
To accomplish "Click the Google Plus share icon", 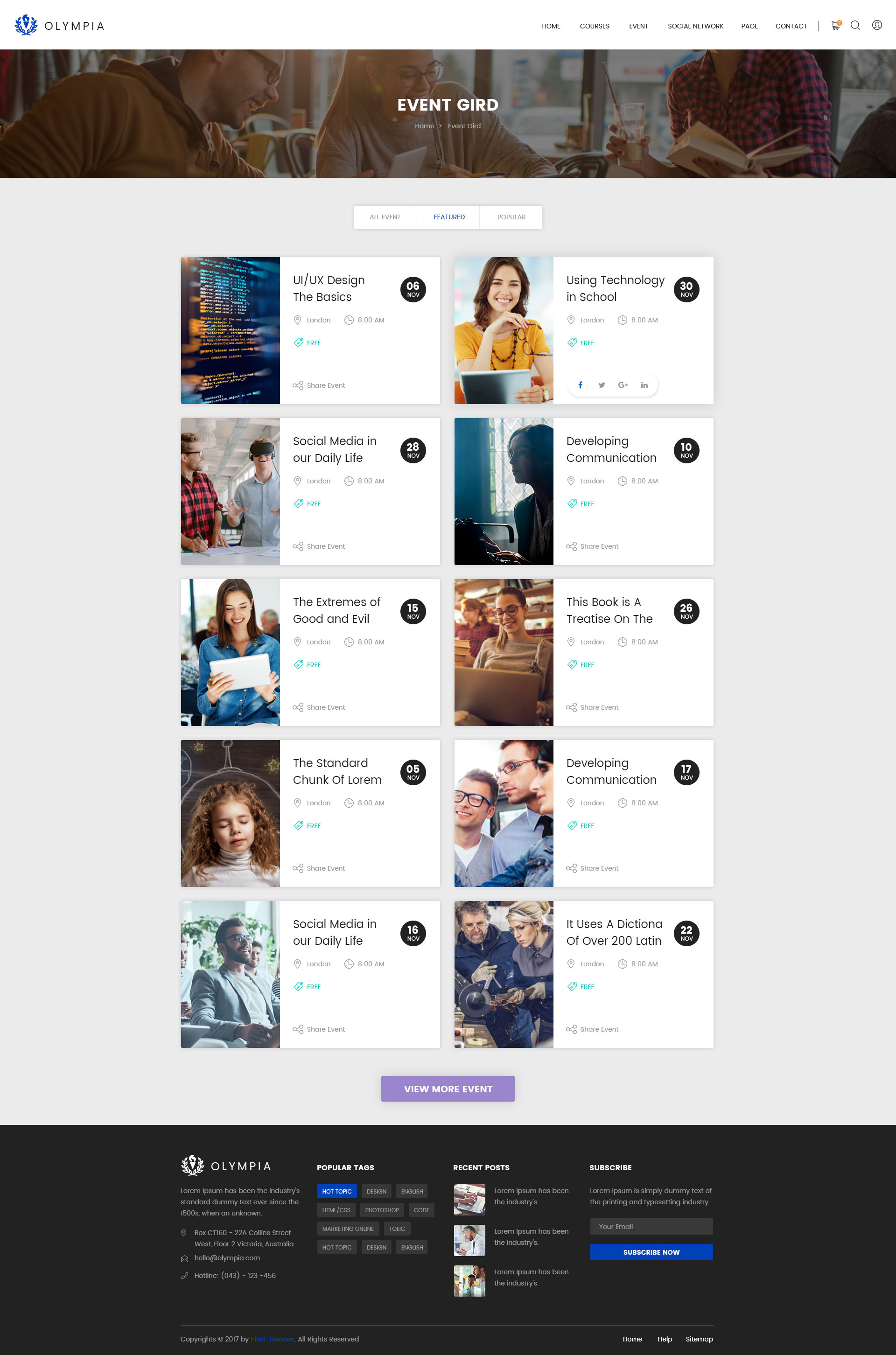I will tap(623, 385).
